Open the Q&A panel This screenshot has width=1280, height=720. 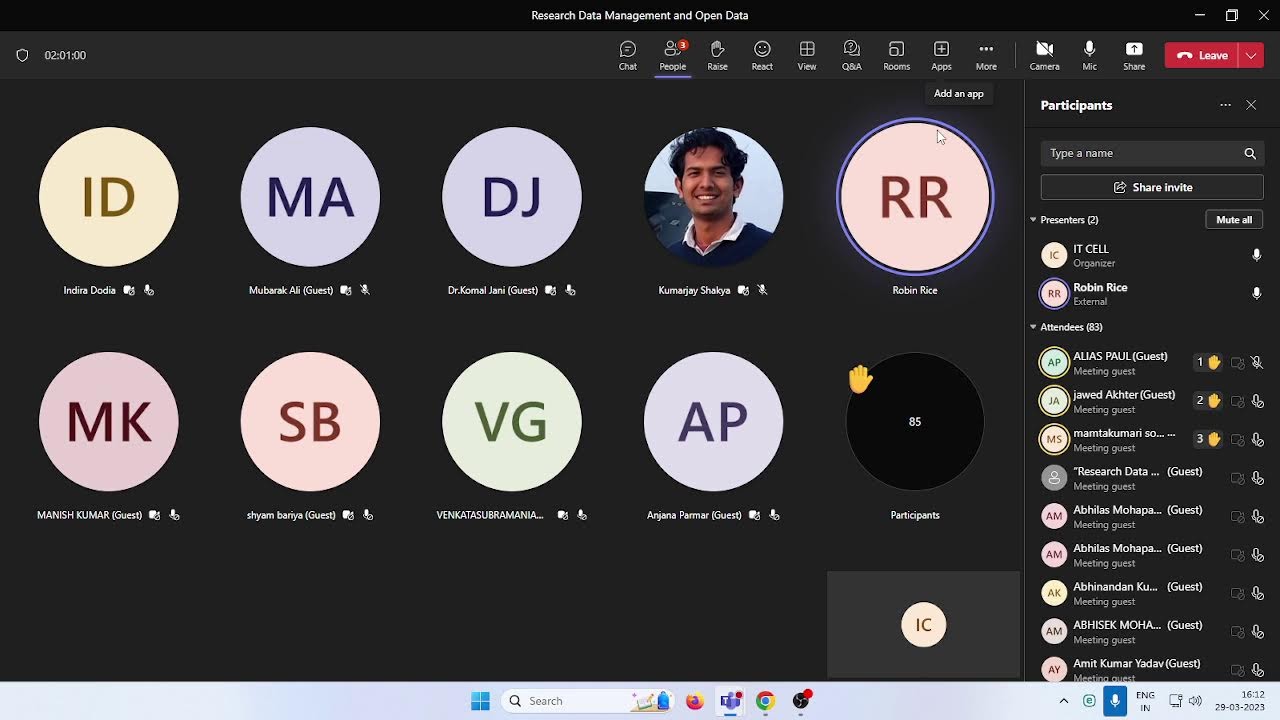851,55
